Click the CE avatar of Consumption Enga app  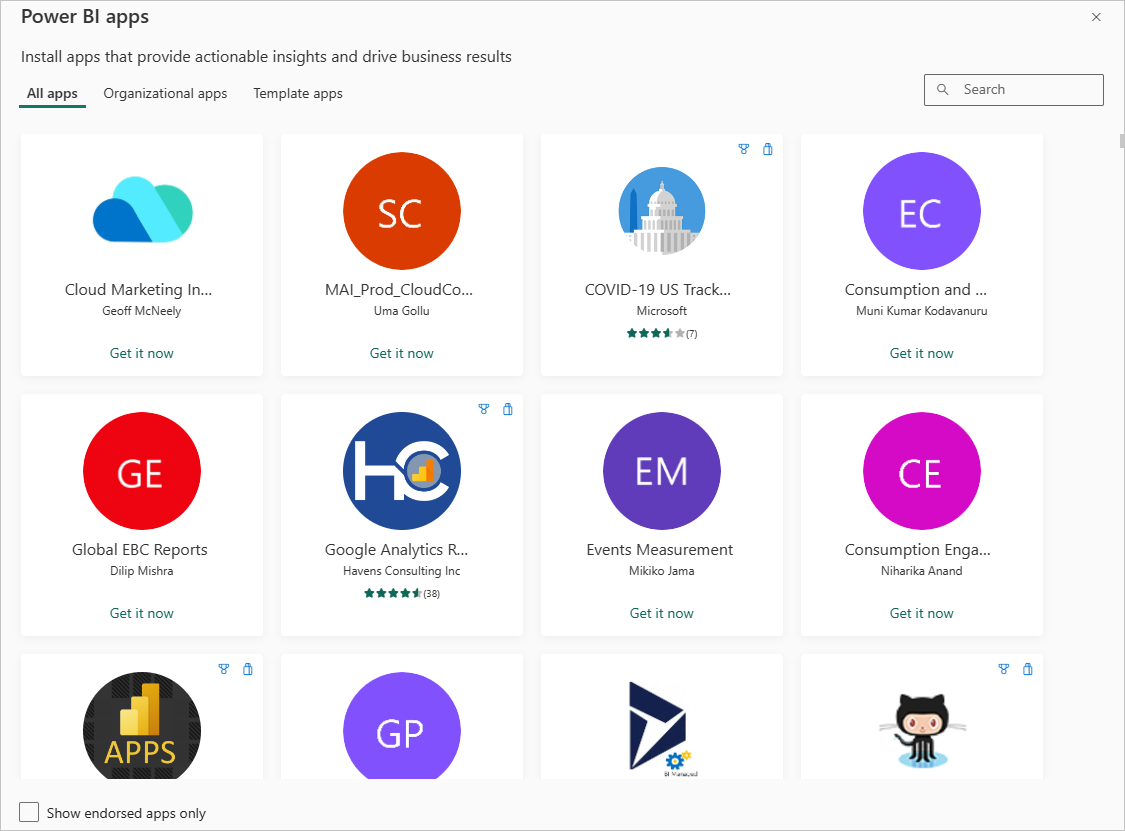921,471
